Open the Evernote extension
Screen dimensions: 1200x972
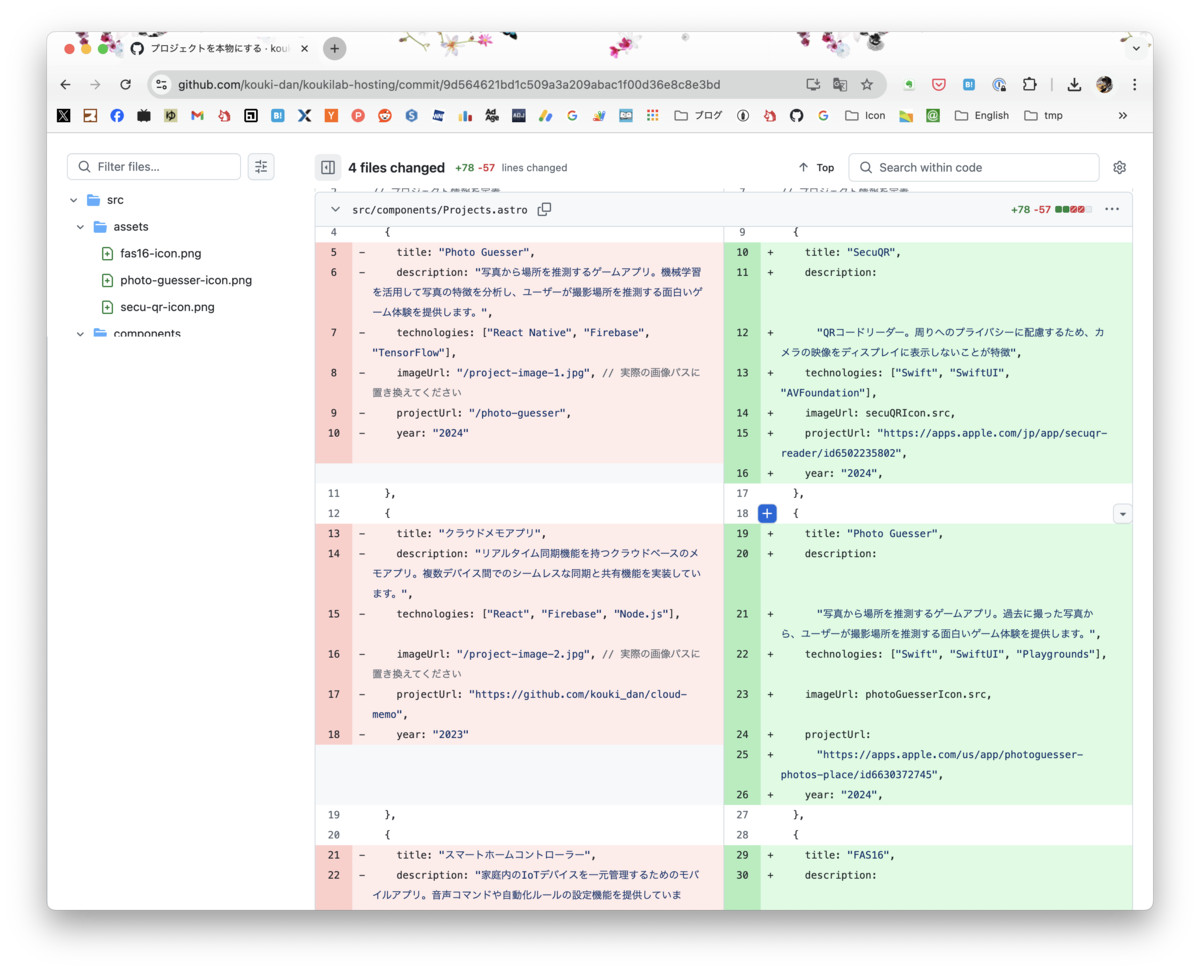point(910,85)
